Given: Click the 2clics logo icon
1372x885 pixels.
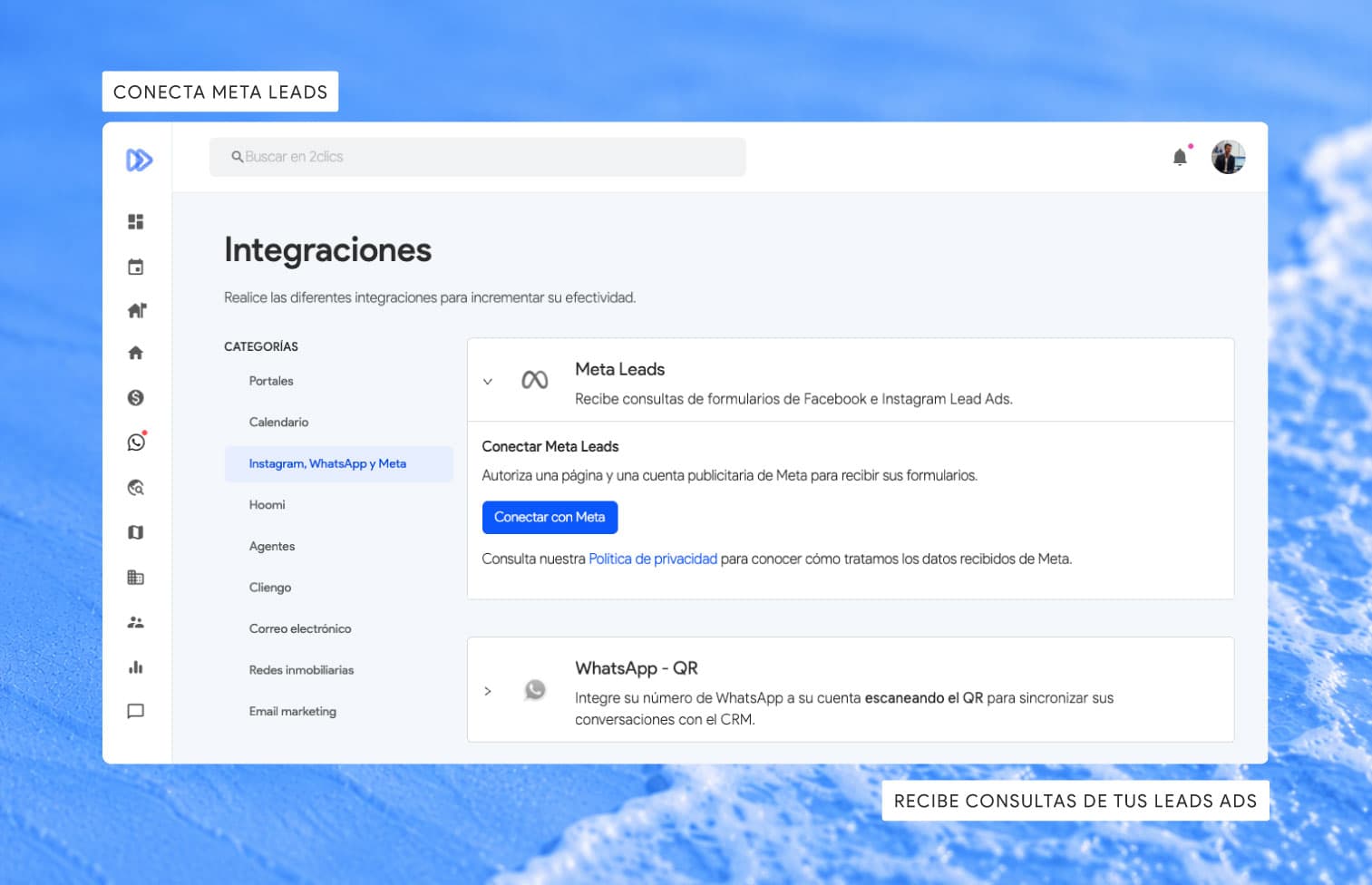Looking at the screenshot, I should (x=139, y=160).
